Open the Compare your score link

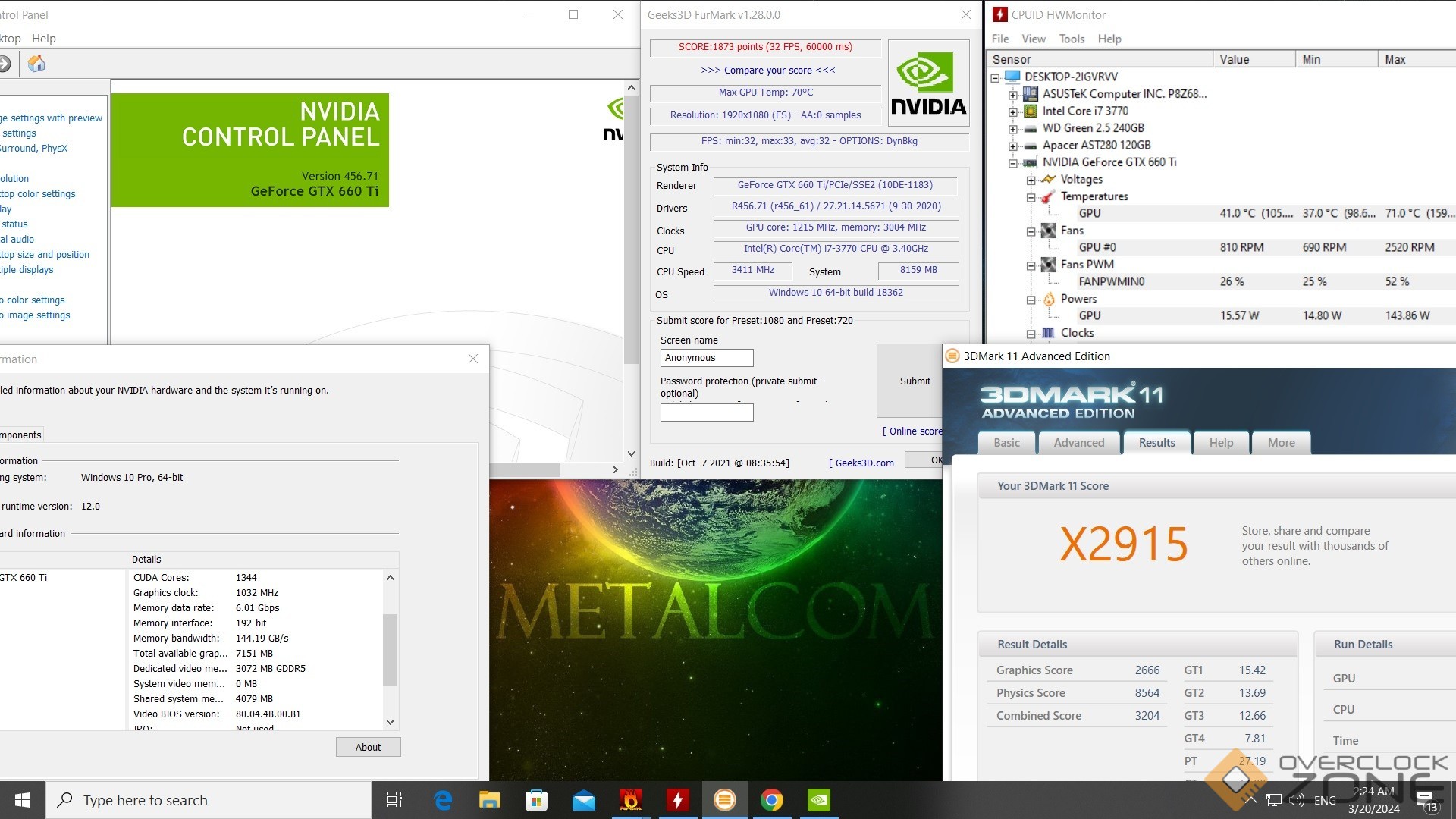tap(767, 70)
